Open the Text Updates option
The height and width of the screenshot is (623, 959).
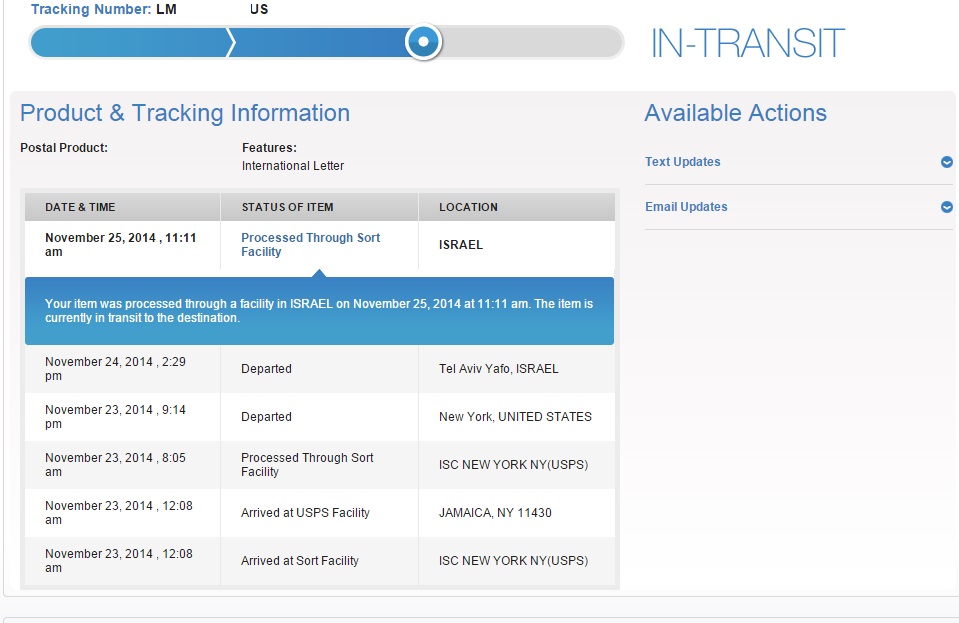(x=683, y=162)
